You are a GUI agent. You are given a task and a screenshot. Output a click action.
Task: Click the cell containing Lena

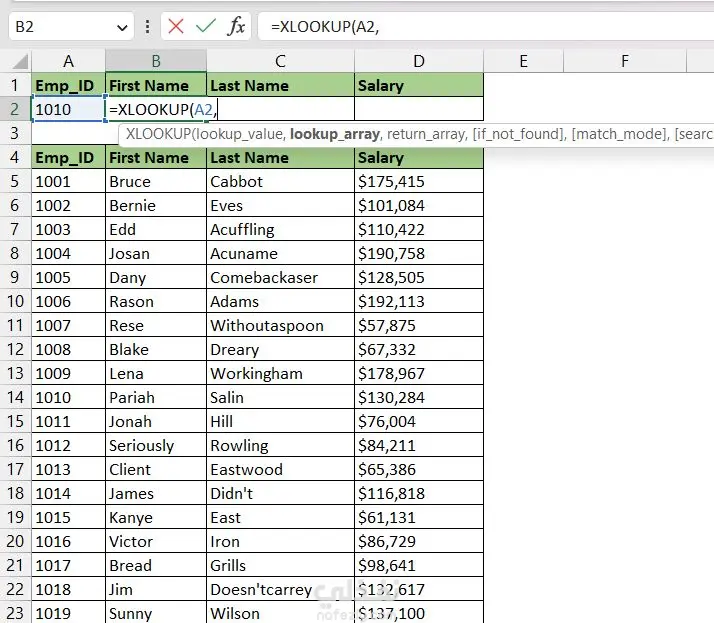(x=156, y=373)
